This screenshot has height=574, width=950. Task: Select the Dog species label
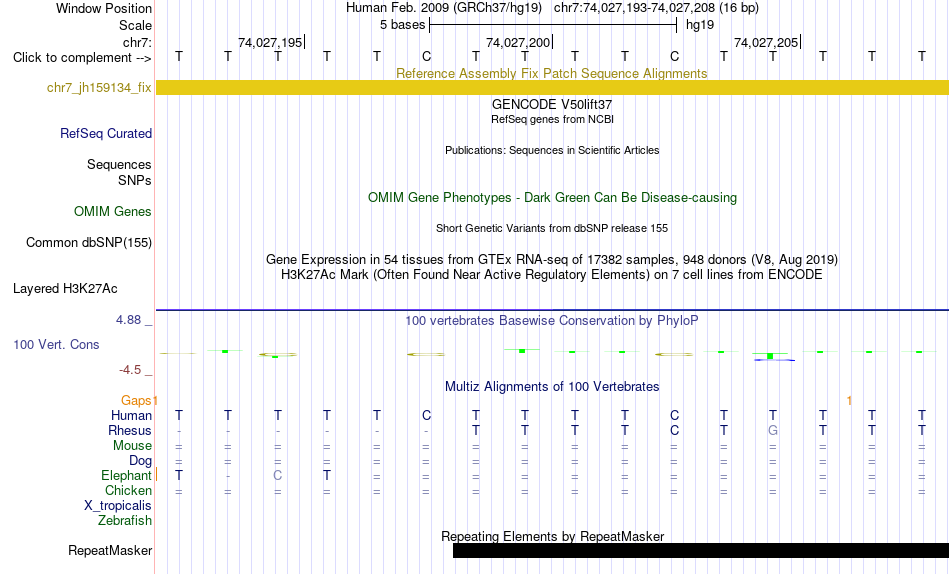pos(140,461)
